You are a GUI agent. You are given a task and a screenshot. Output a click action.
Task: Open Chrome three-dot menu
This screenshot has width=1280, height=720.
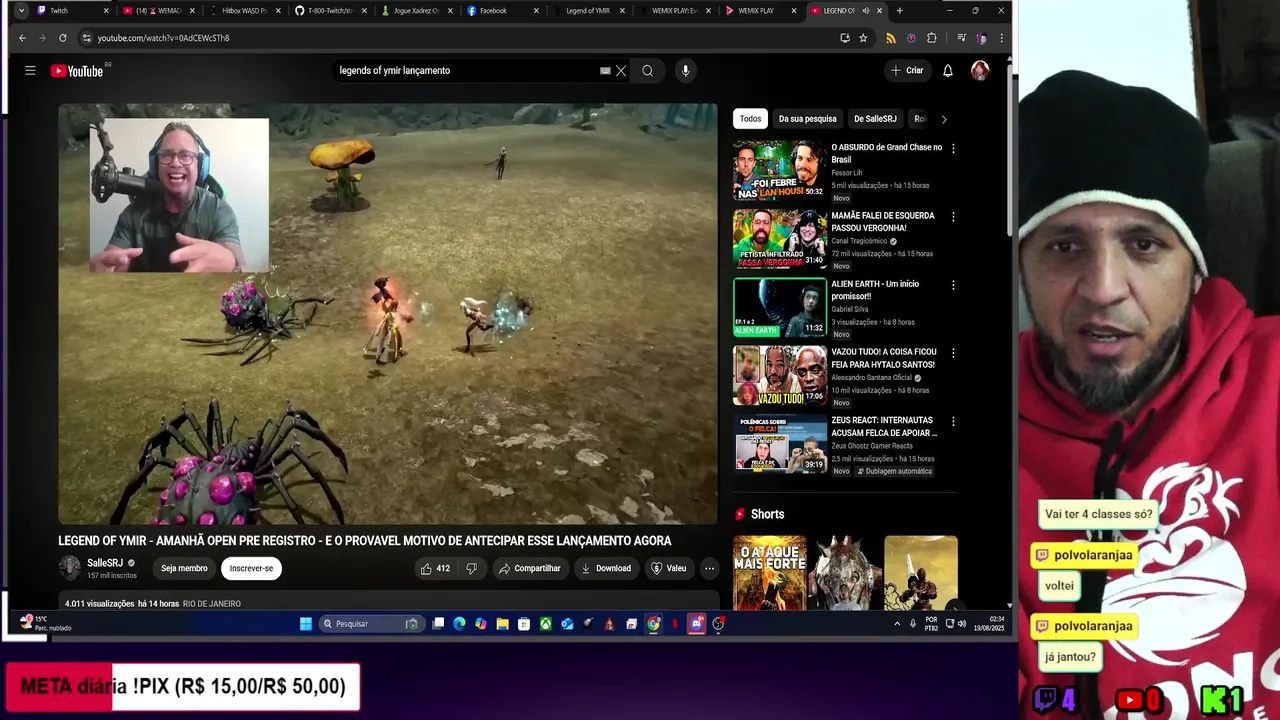pos(1001,38)
